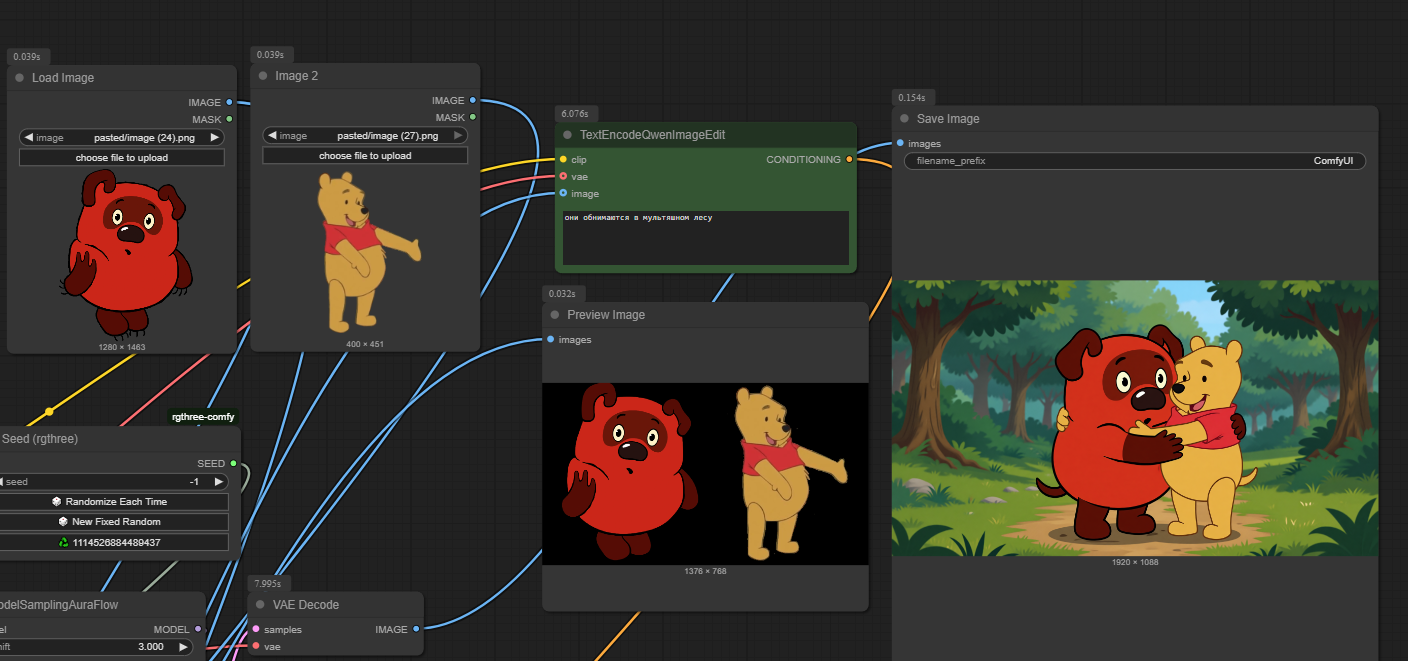Click the 1920 × 1088 size label
Image resolution: width=1408 pixels, height=661 pixels.
tap(1135, 562)
